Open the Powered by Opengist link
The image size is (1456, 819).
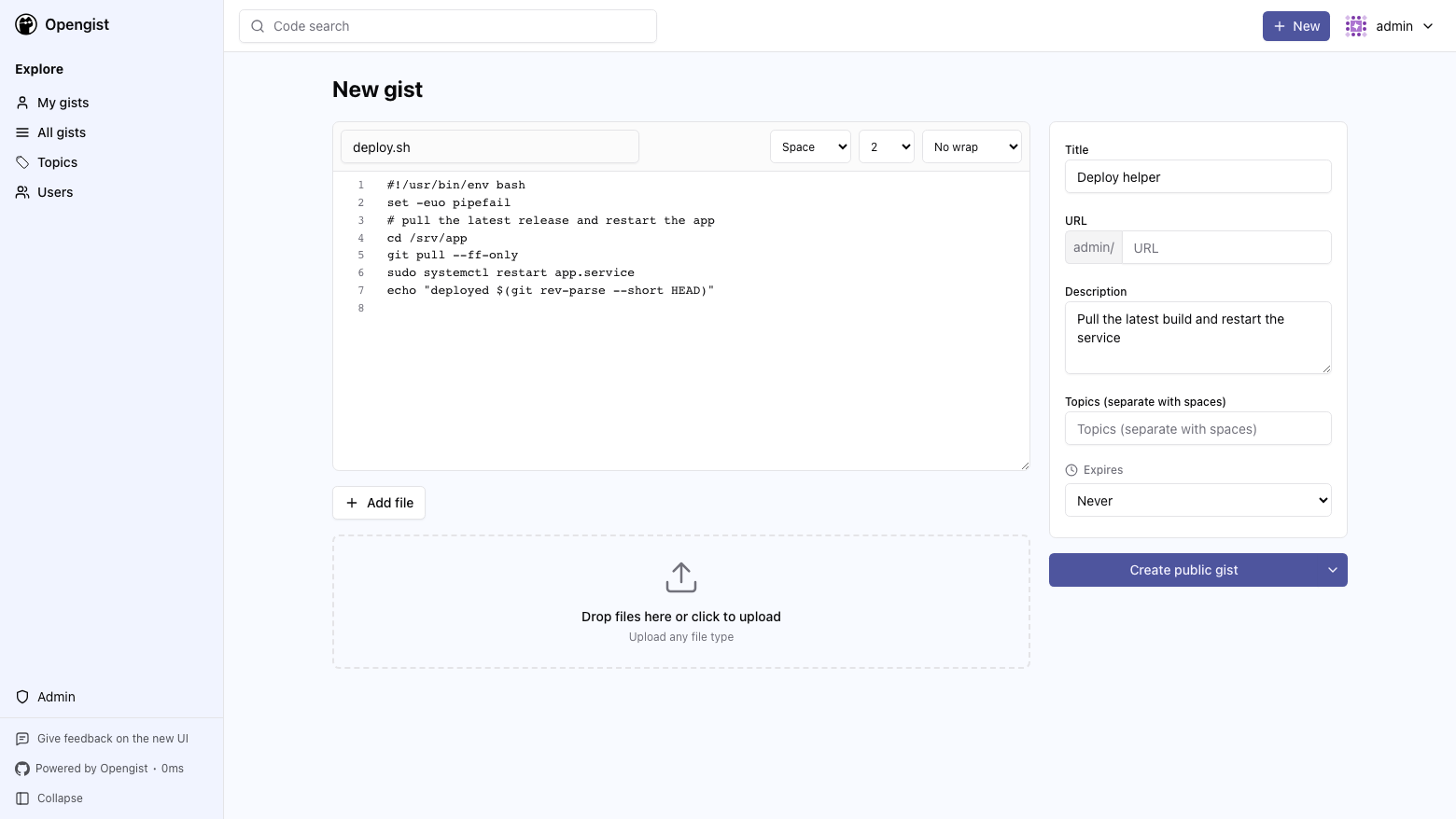coord(91,769)
